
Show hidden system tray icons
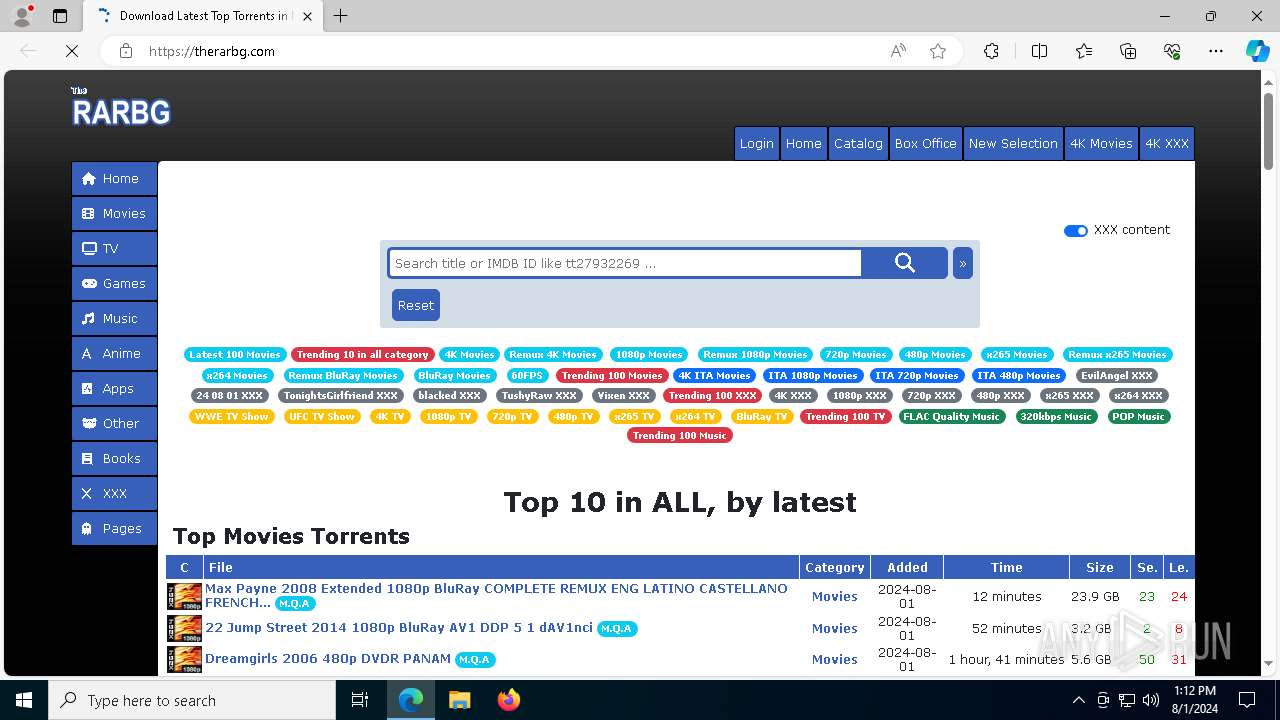1078,700
